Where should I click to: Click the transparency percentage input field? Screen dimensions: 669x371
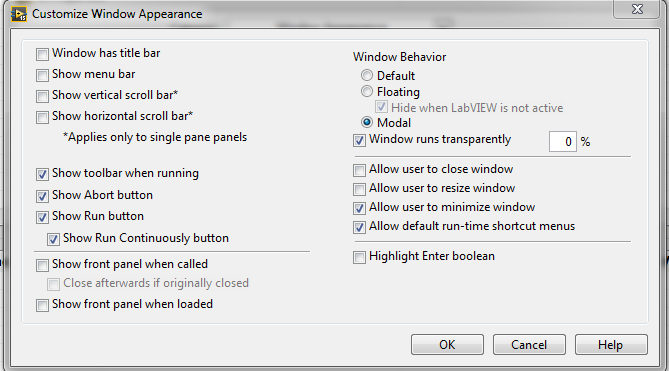click(563, 142)
